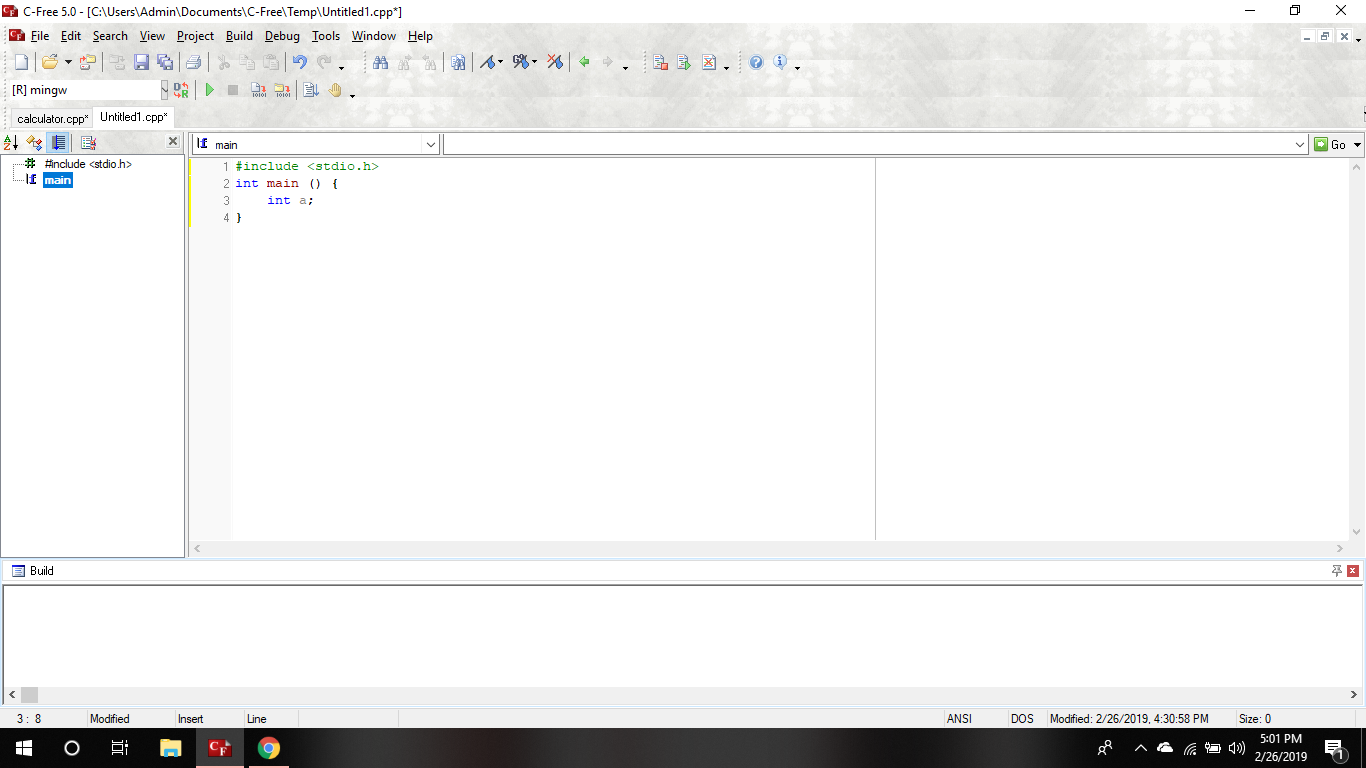This screenshot has height=768, width=1366.
Task: Click the Toggle Bookmark icon
Action: [489, 61]
